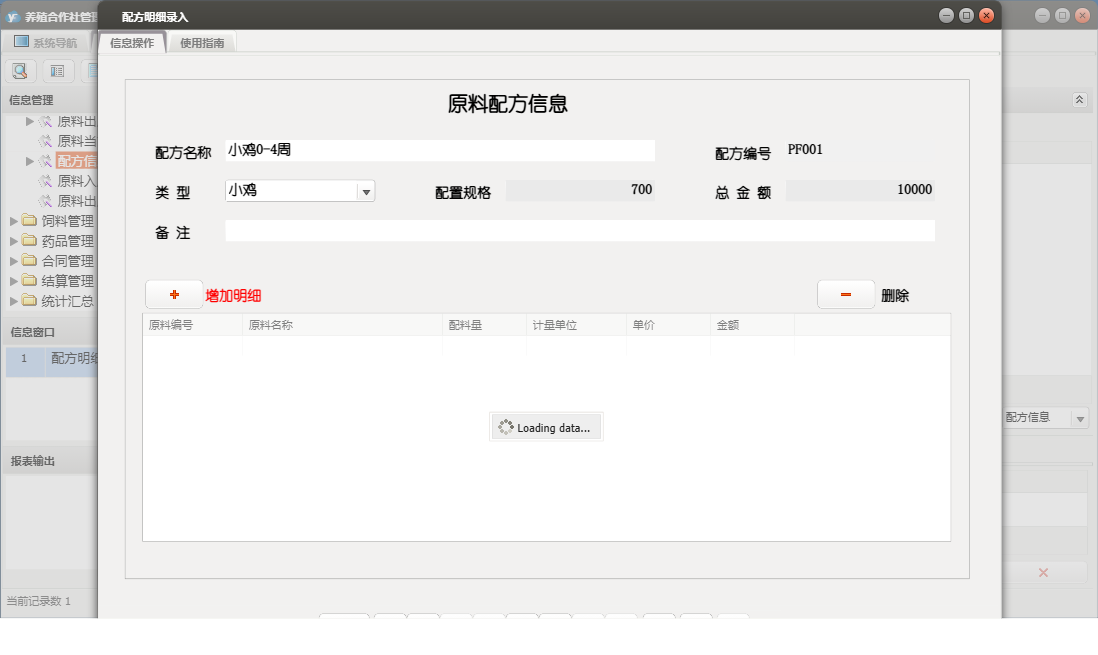Click the plus icon to add a detail row
Screen dimensions: 1098x655
(172, 294)
